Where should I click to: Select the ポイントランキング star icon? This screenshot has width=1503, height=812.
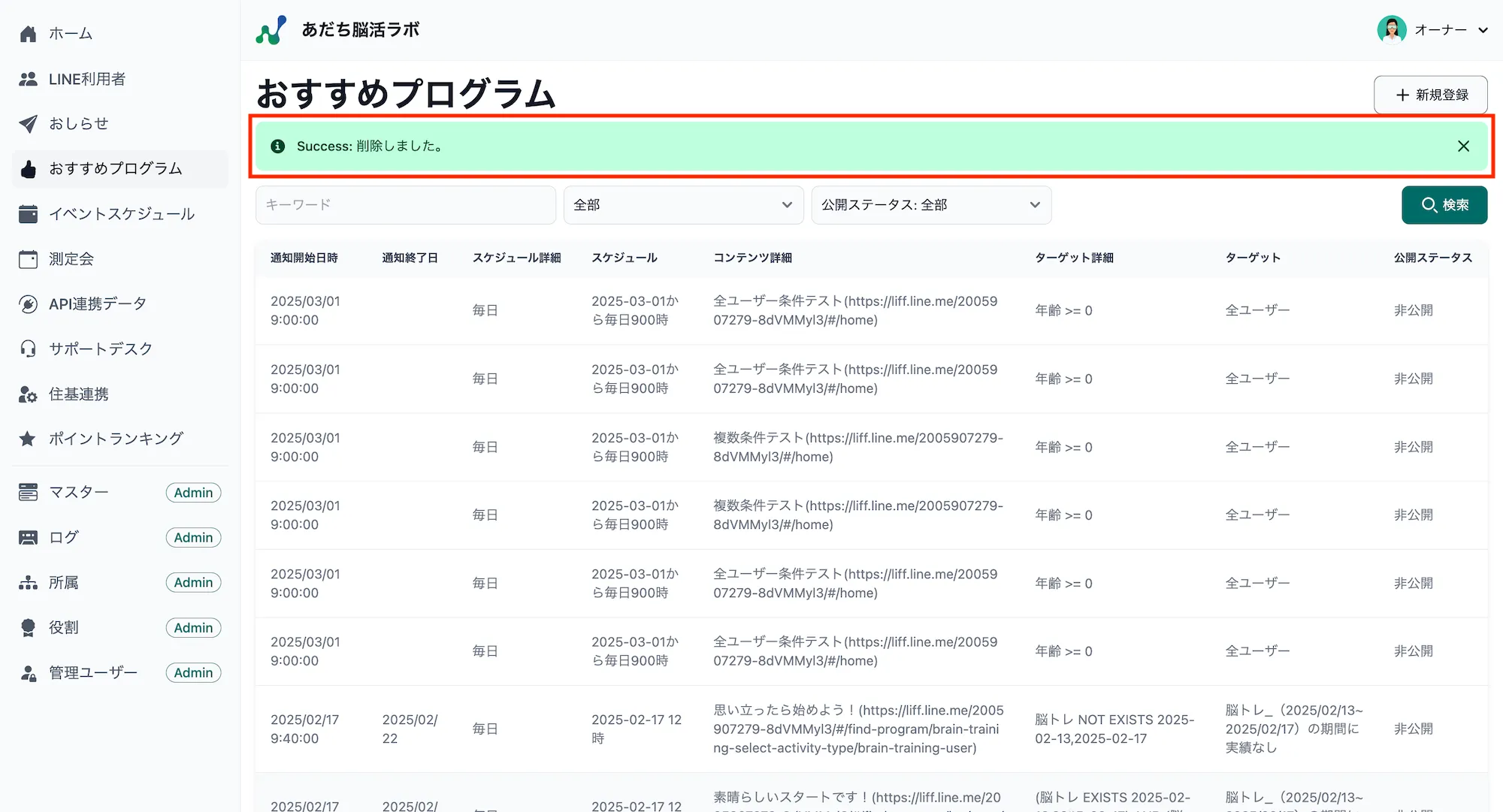[x=28, y=438]
